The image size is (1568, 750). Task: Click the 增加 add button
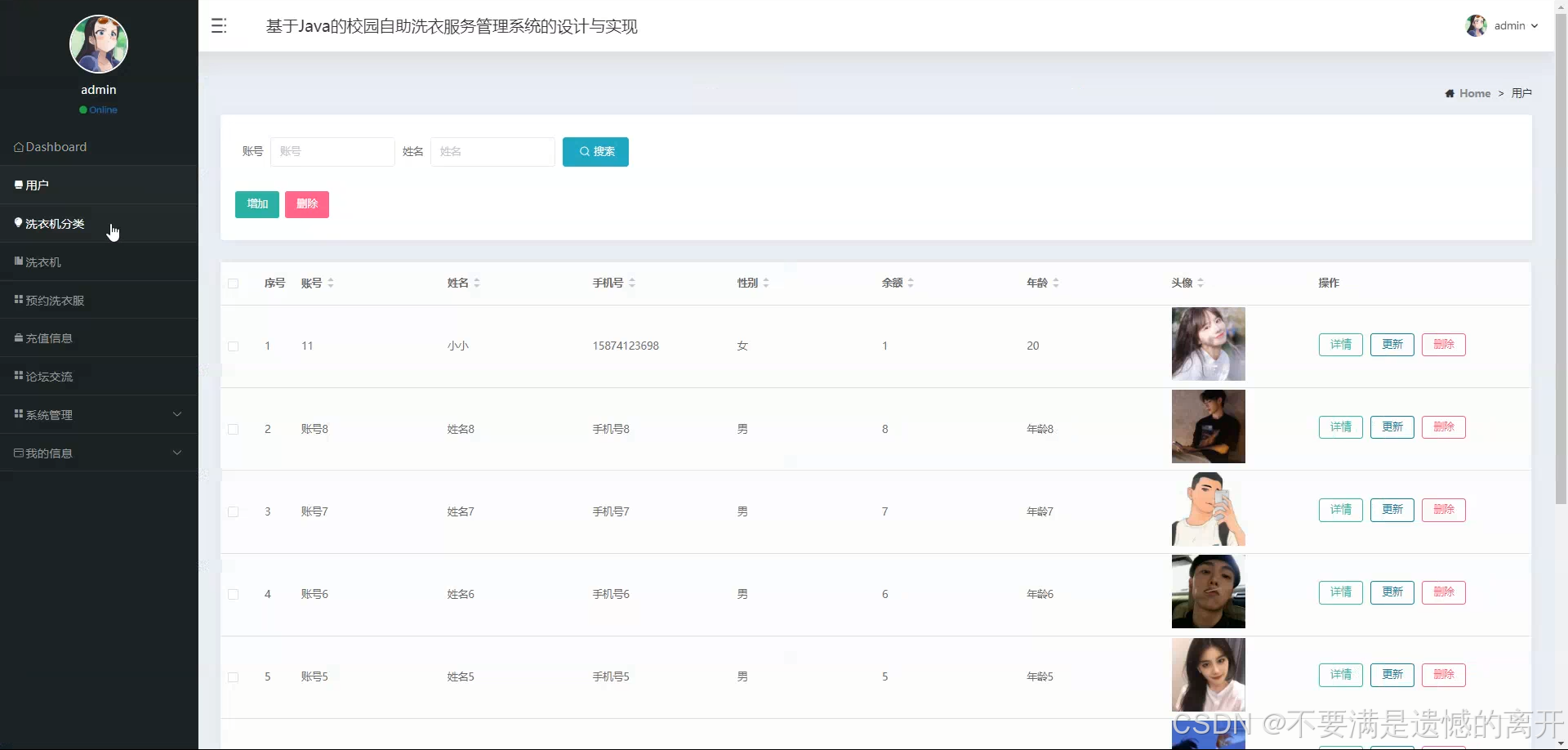tap(257, 204)
